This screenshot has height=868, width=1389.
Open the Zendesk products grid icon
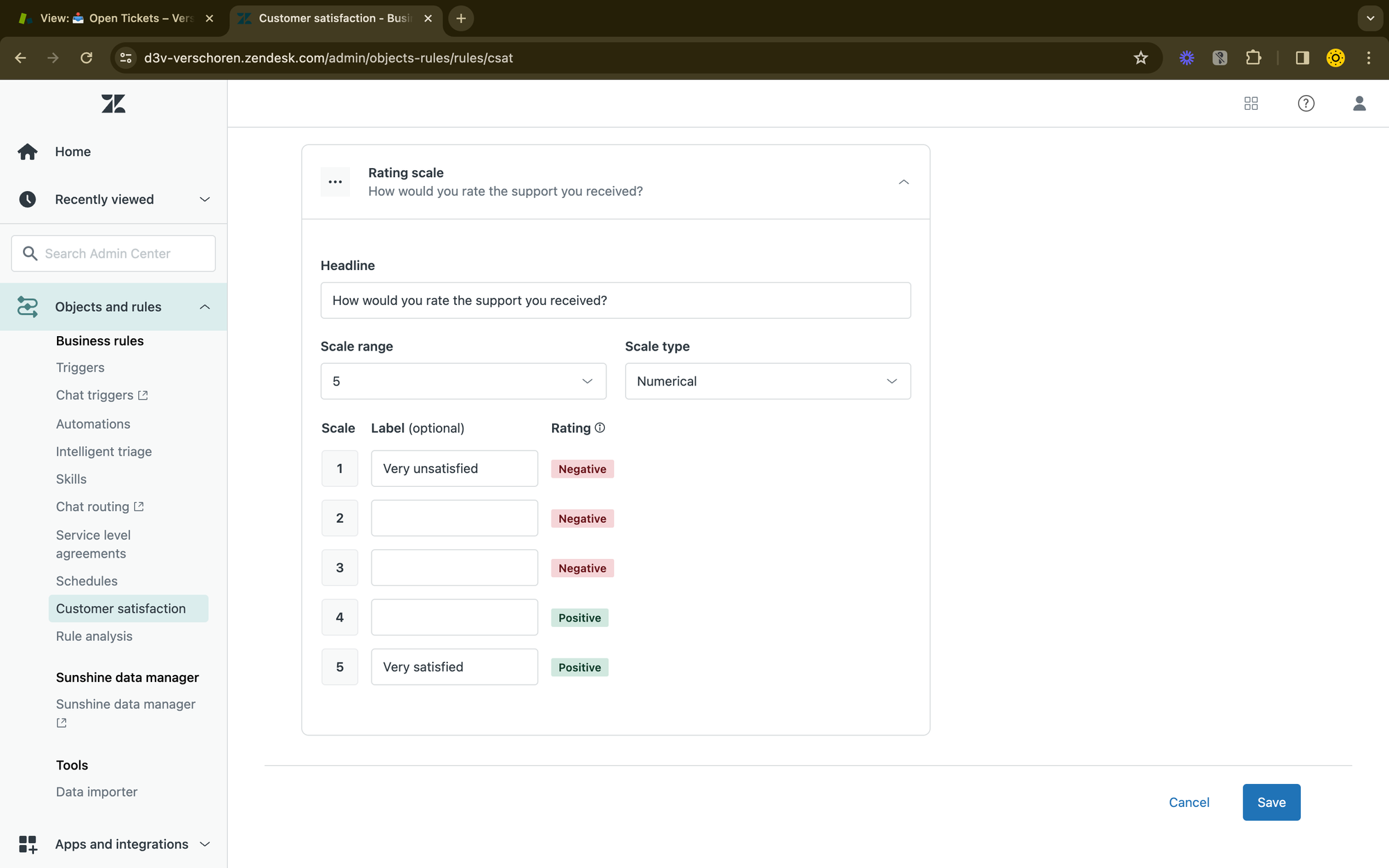pos(1251,103)
